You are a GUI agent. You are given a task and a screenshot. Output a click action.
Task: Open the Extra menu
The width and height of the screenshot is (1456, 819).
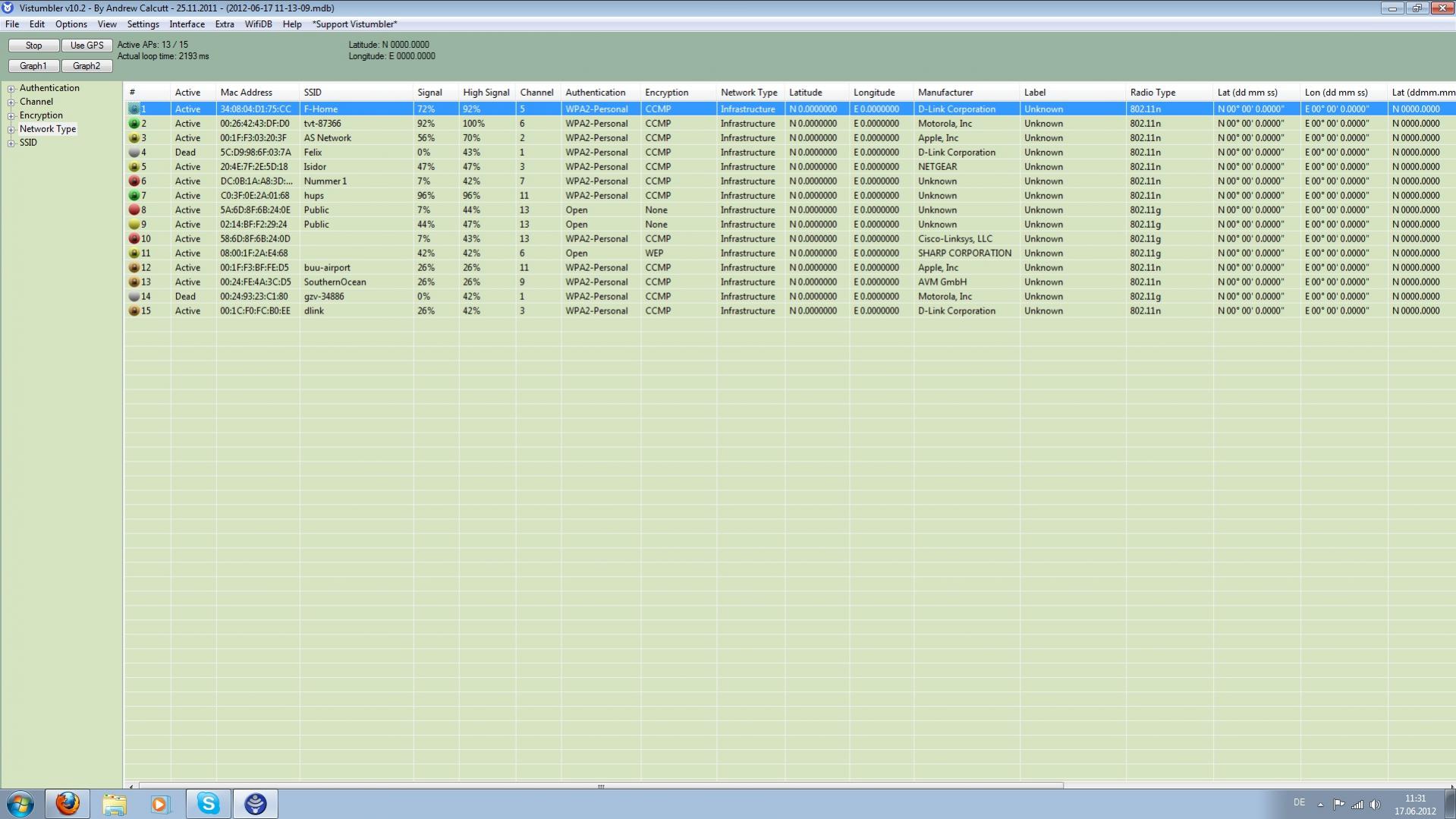click(225, 24)
